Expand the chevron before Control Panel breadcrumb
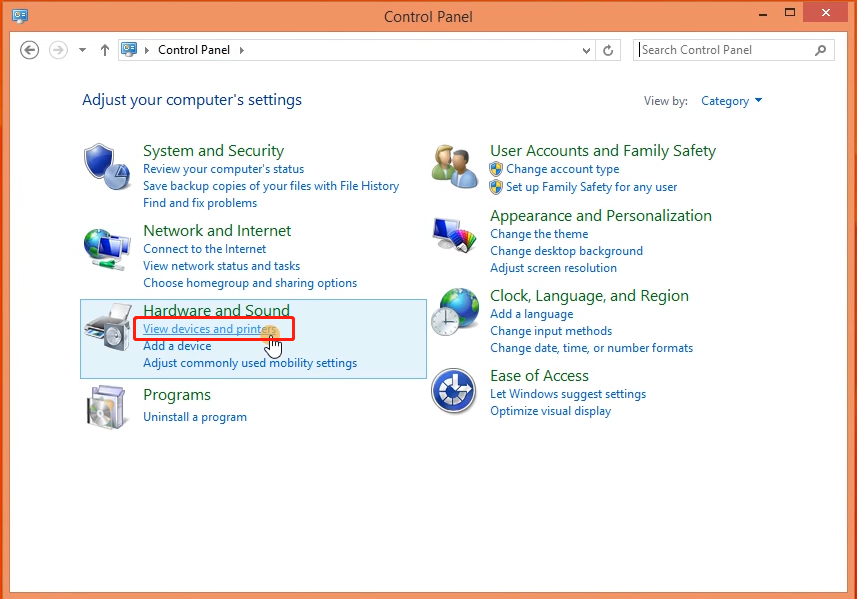The height and width of the screenshot is (599, 857). [146, 50]
